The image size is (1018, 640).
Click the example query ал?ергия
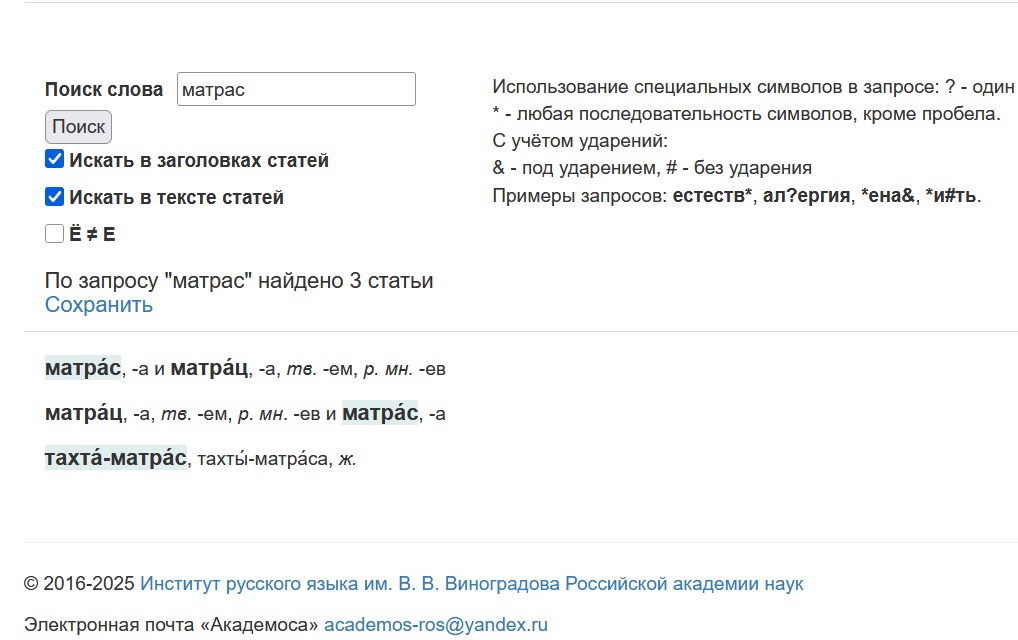tap(806, 195)
